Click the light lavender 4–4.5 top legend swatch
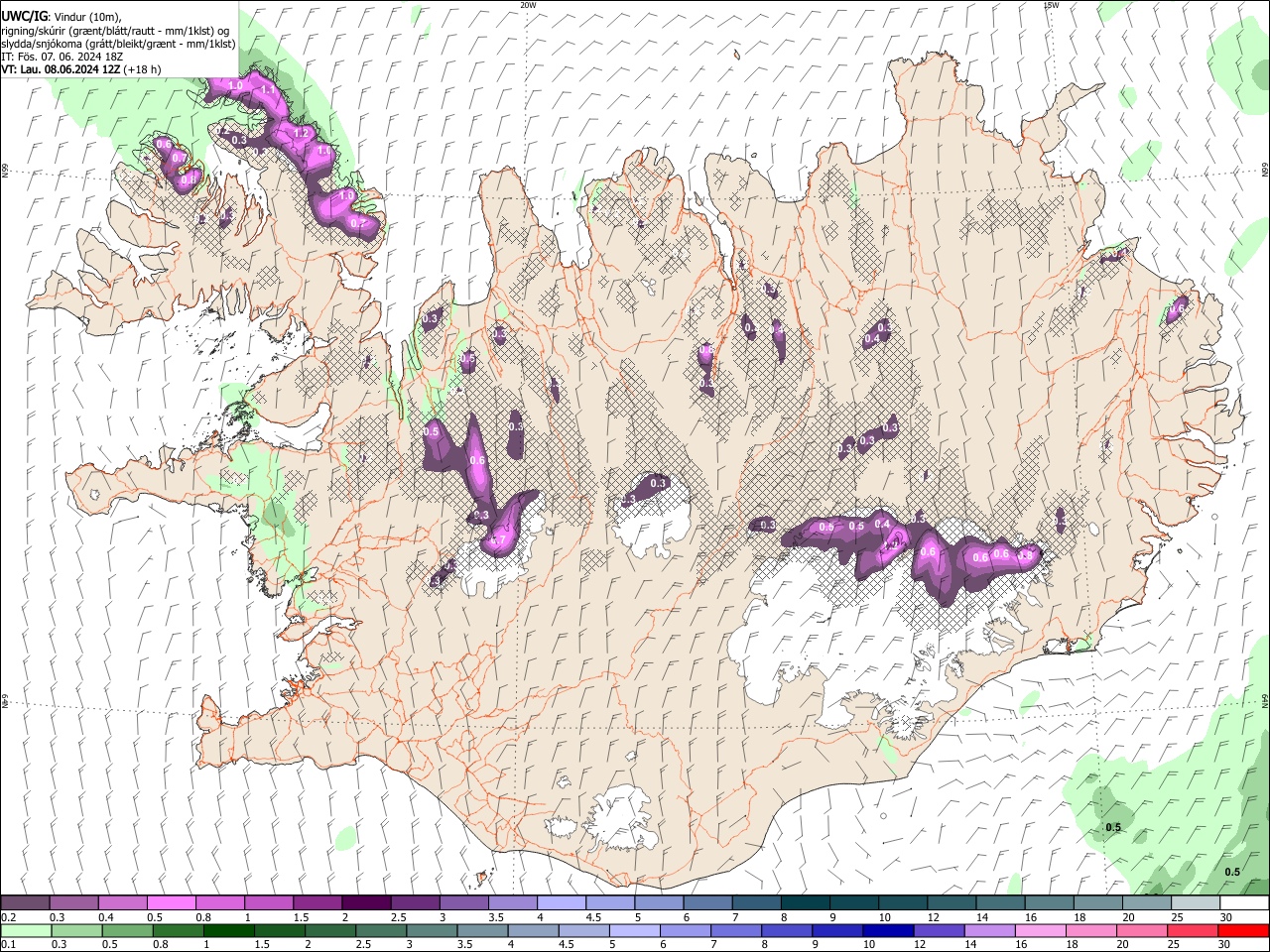The height and width of the screenshot is (952, 1270). (x=562, y=903)
